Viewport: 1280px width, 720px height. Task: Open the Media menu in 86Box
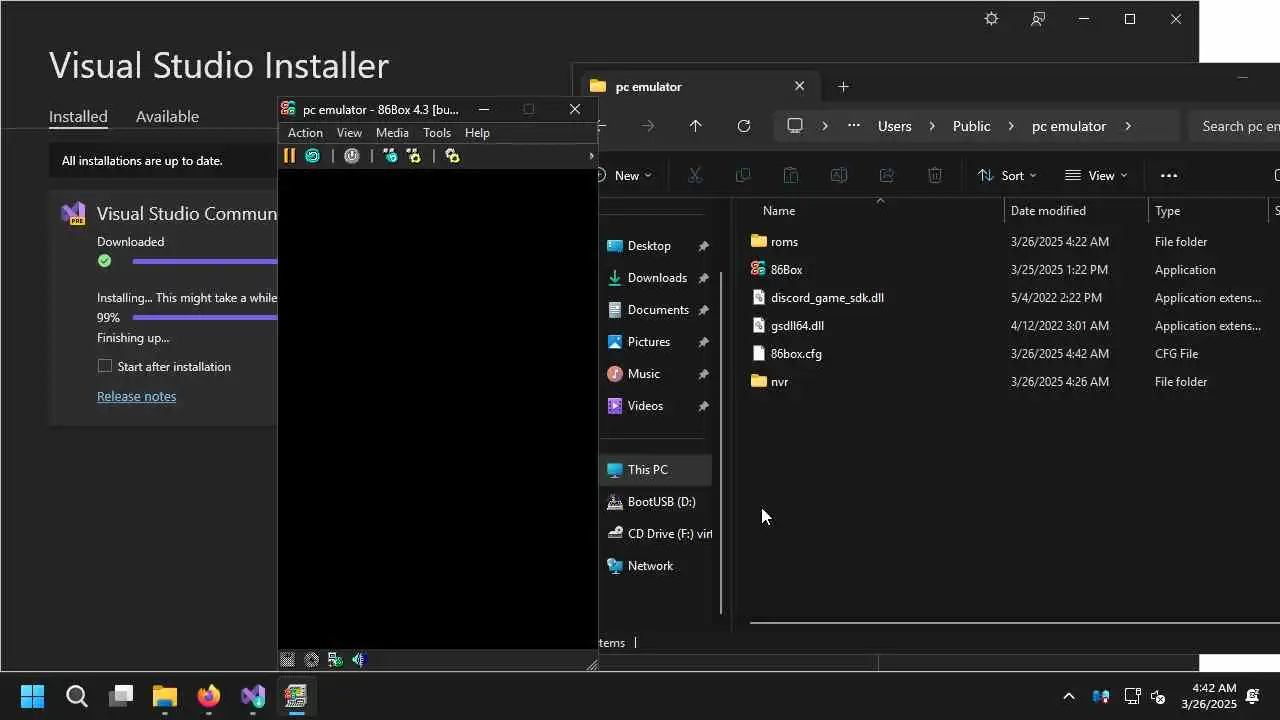pos(392,133)
